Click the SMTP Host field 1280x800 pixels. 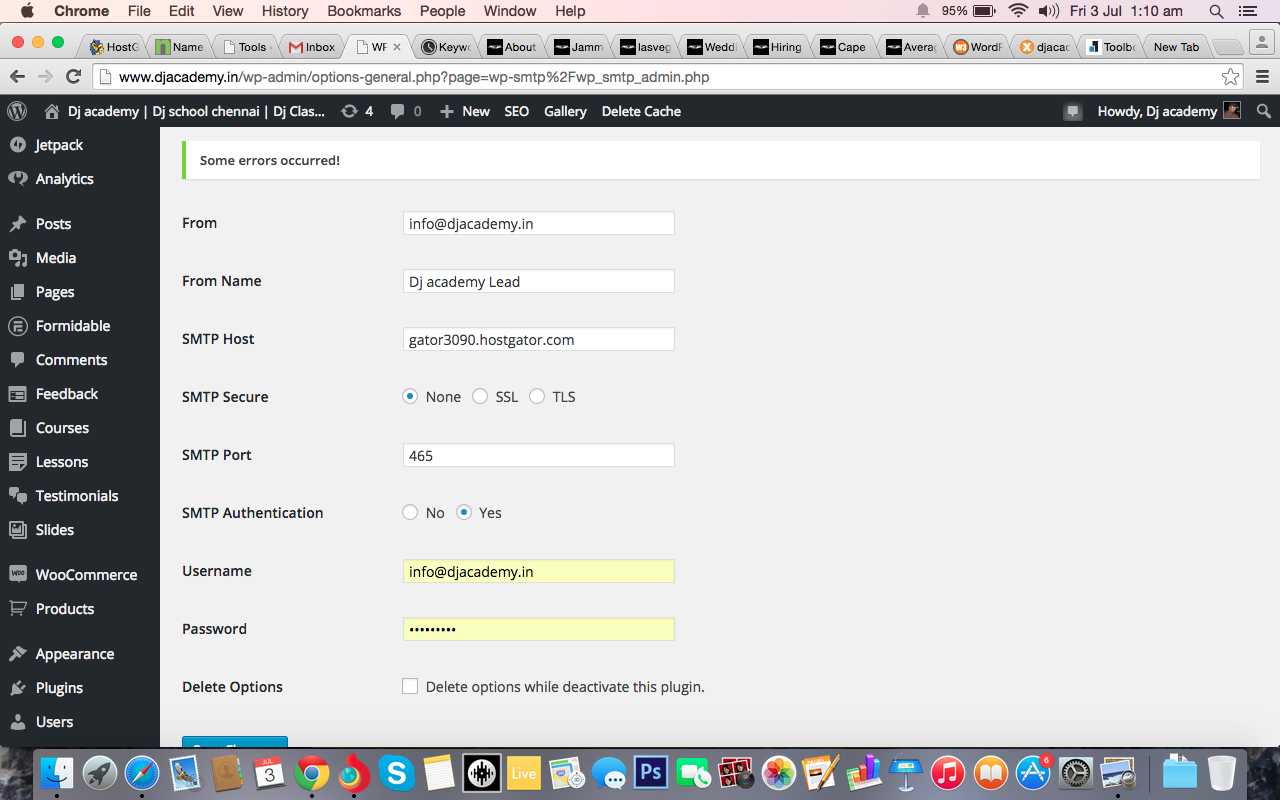[538, 339]
